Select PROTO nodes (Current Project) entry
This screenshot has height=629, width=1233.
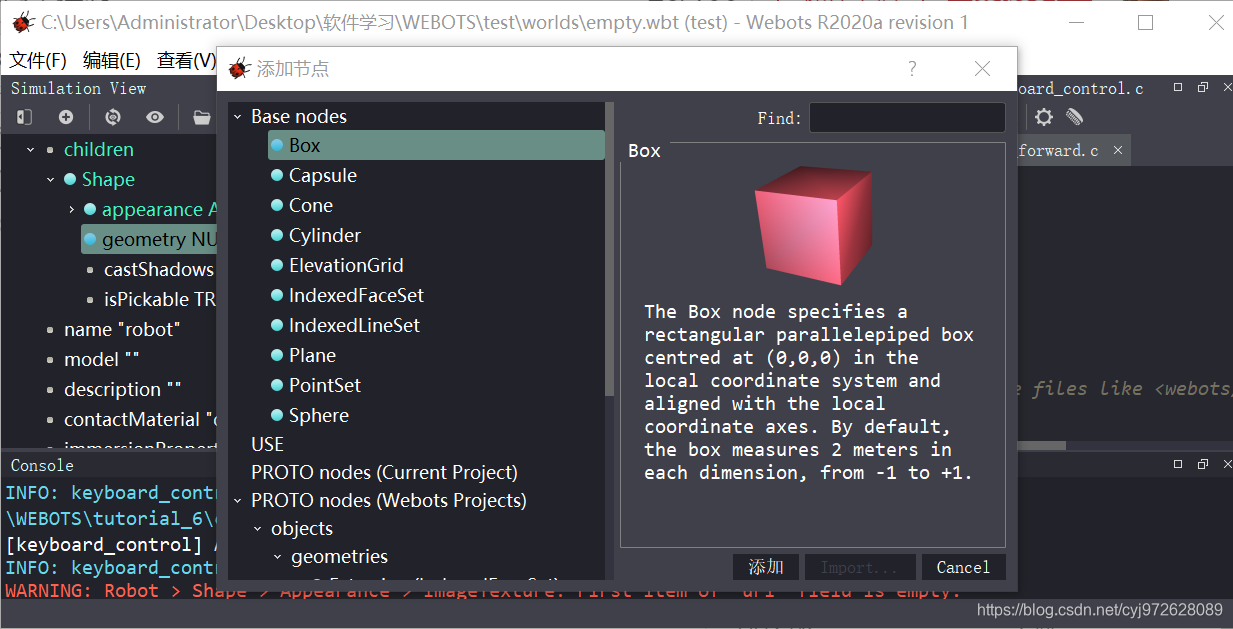coord(384,472)
